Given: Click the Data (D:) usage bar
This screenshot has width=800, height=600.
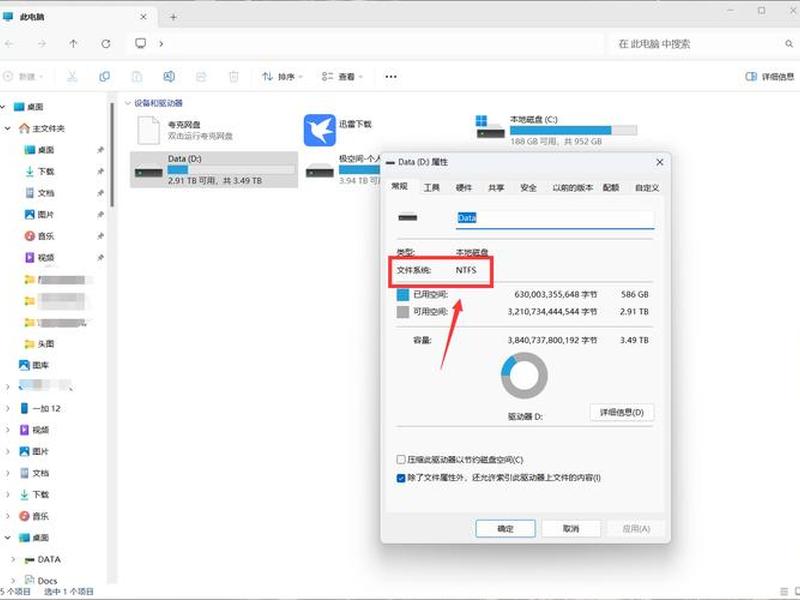Looking at the screenshot, I should pos(231,169).
